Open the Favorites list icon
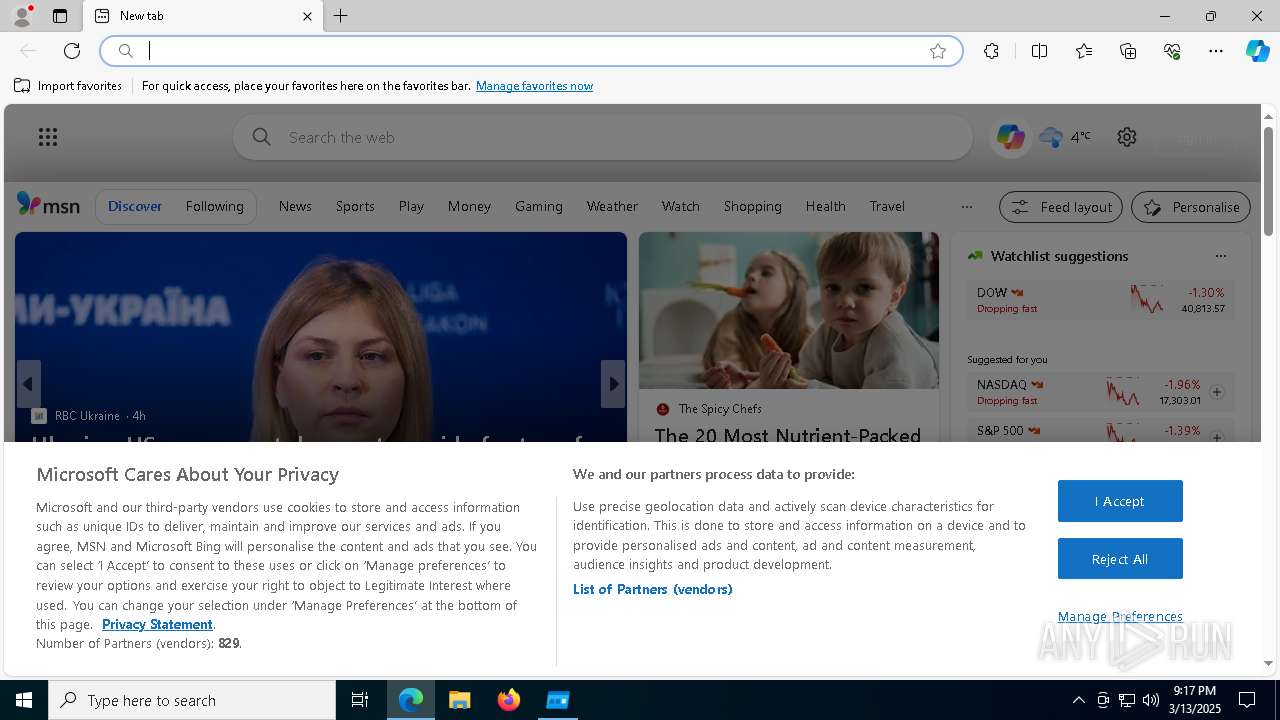The image size is (1280, 720). (1084, 51)
